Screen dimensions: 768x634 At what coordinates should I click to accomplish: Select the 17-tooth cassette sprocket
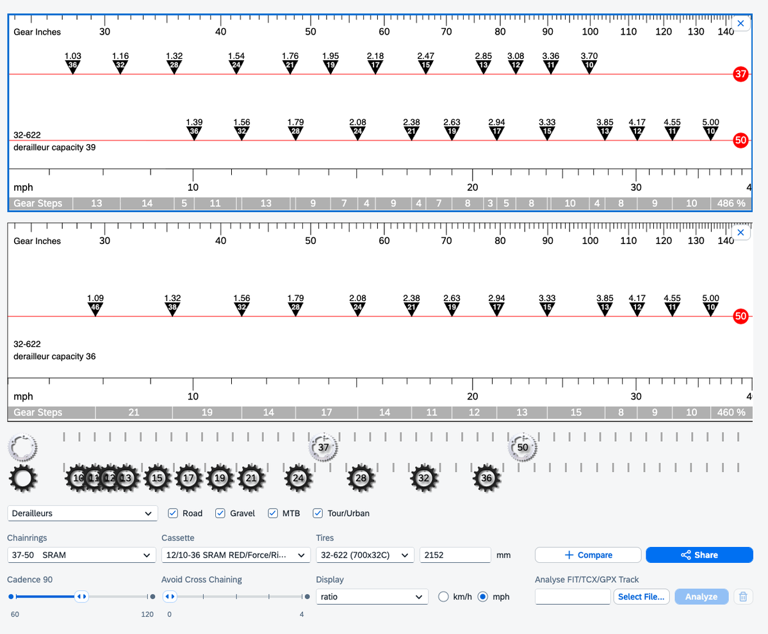[x=189, y=478]
